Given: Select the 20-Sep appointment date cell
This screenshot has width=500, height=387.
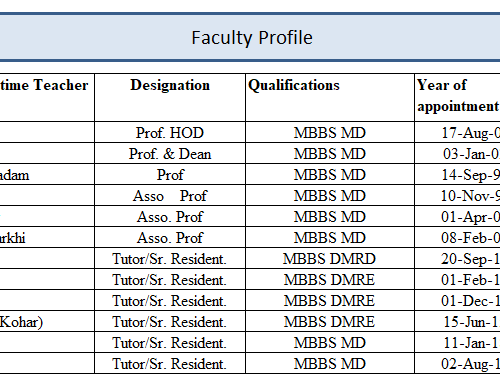Looking at the screenshot, I should [457, 258].
